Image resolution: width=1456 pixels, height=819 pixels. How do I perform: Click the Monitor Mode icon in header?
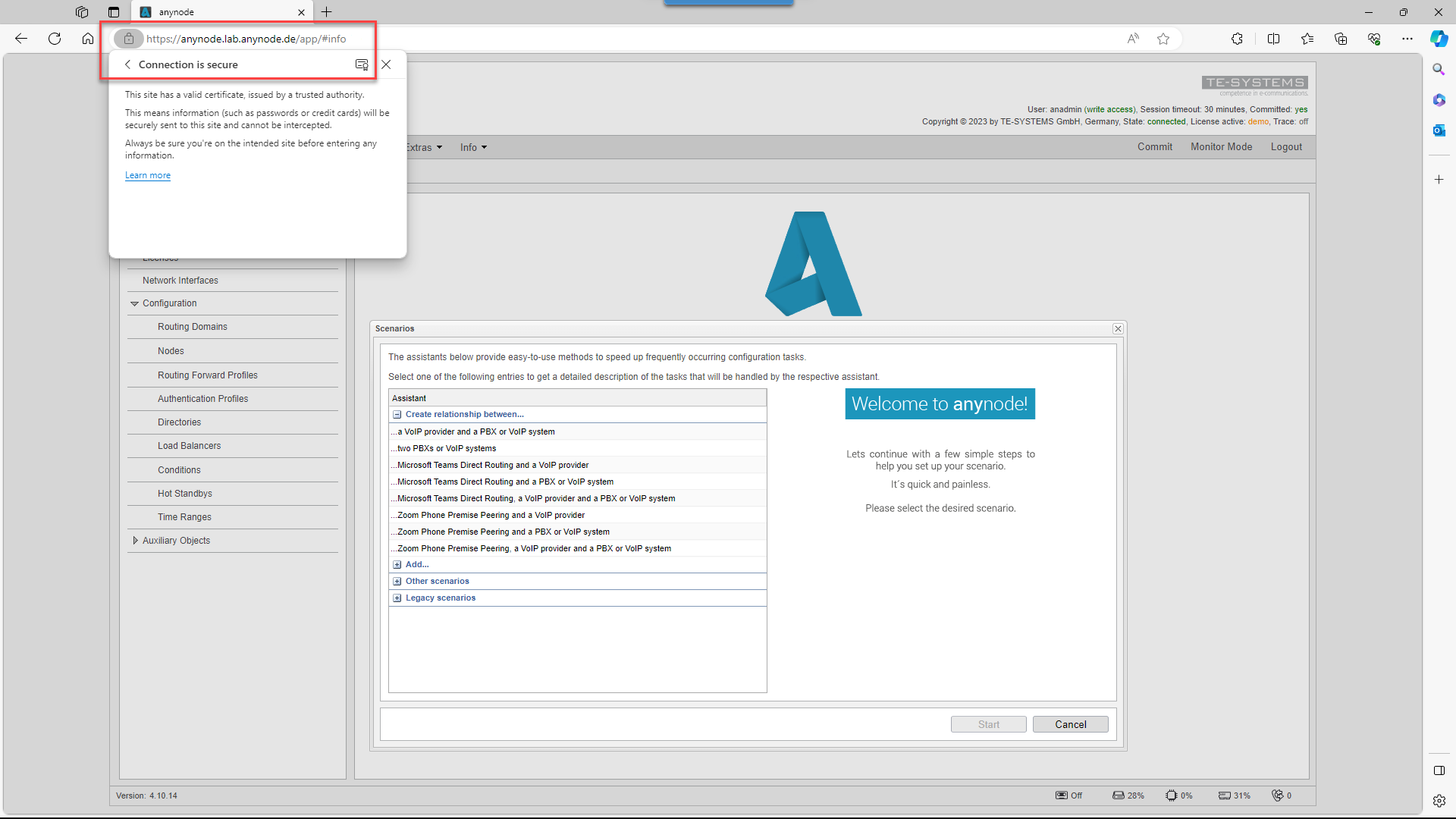click(1221, 147)
